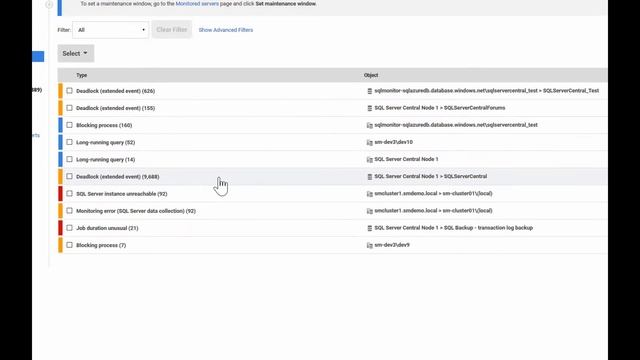Image resolution: width=640 pixels, height=360 pixels.
Task: Tick the Long-running query (52) checkbox
Action: [x=69, y=142]
